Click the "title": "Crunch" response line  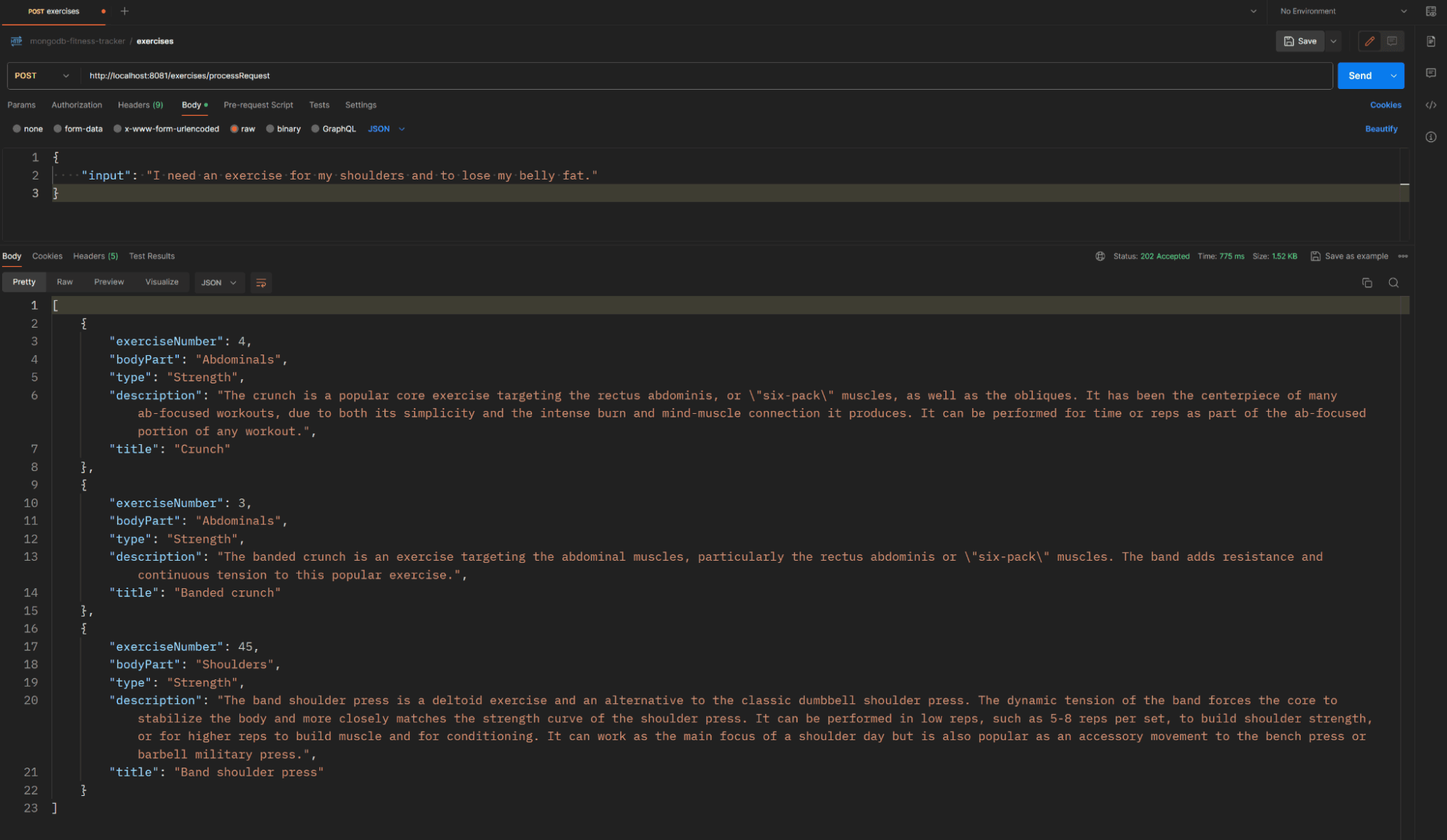[169, 449]
